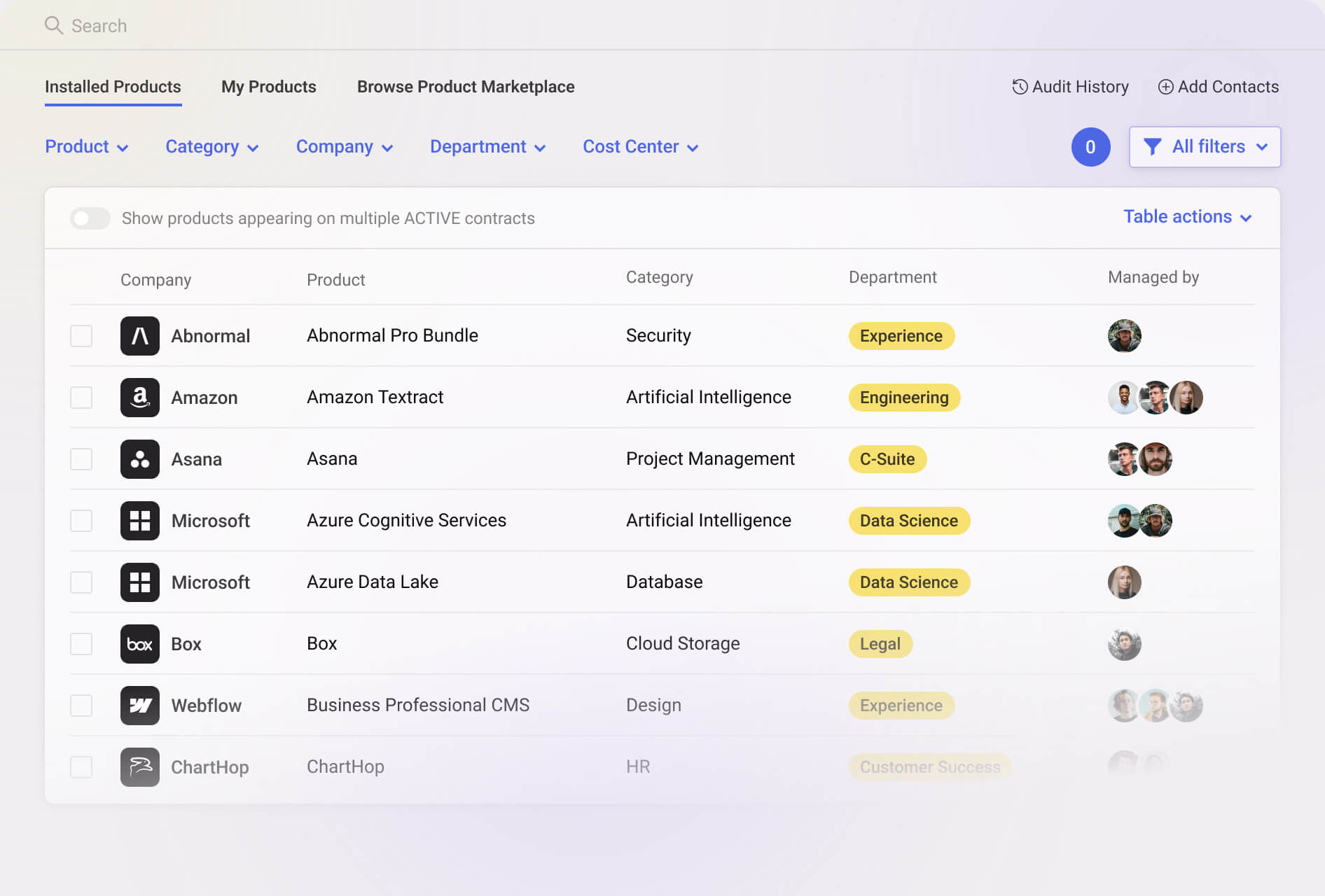Image resolution: width=1325 pixels, height=896 pixels.
Task: Click the Microsoft logo beside Azure Cognitive Services
Action: [x=140, y=520]
